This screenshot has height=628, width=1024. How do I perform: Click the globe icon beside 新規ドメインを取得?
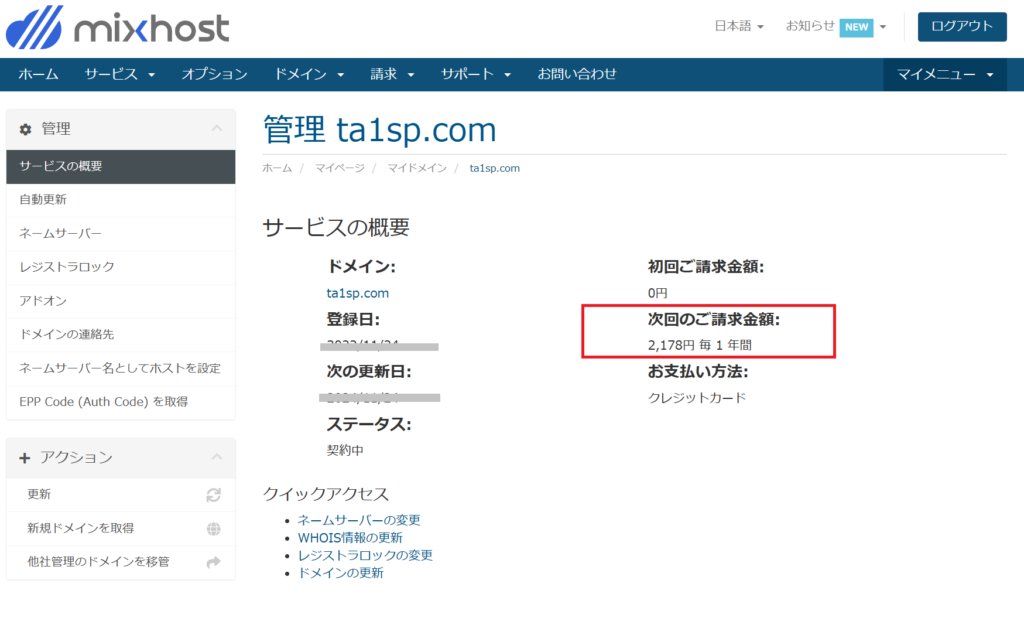[213, 528]
